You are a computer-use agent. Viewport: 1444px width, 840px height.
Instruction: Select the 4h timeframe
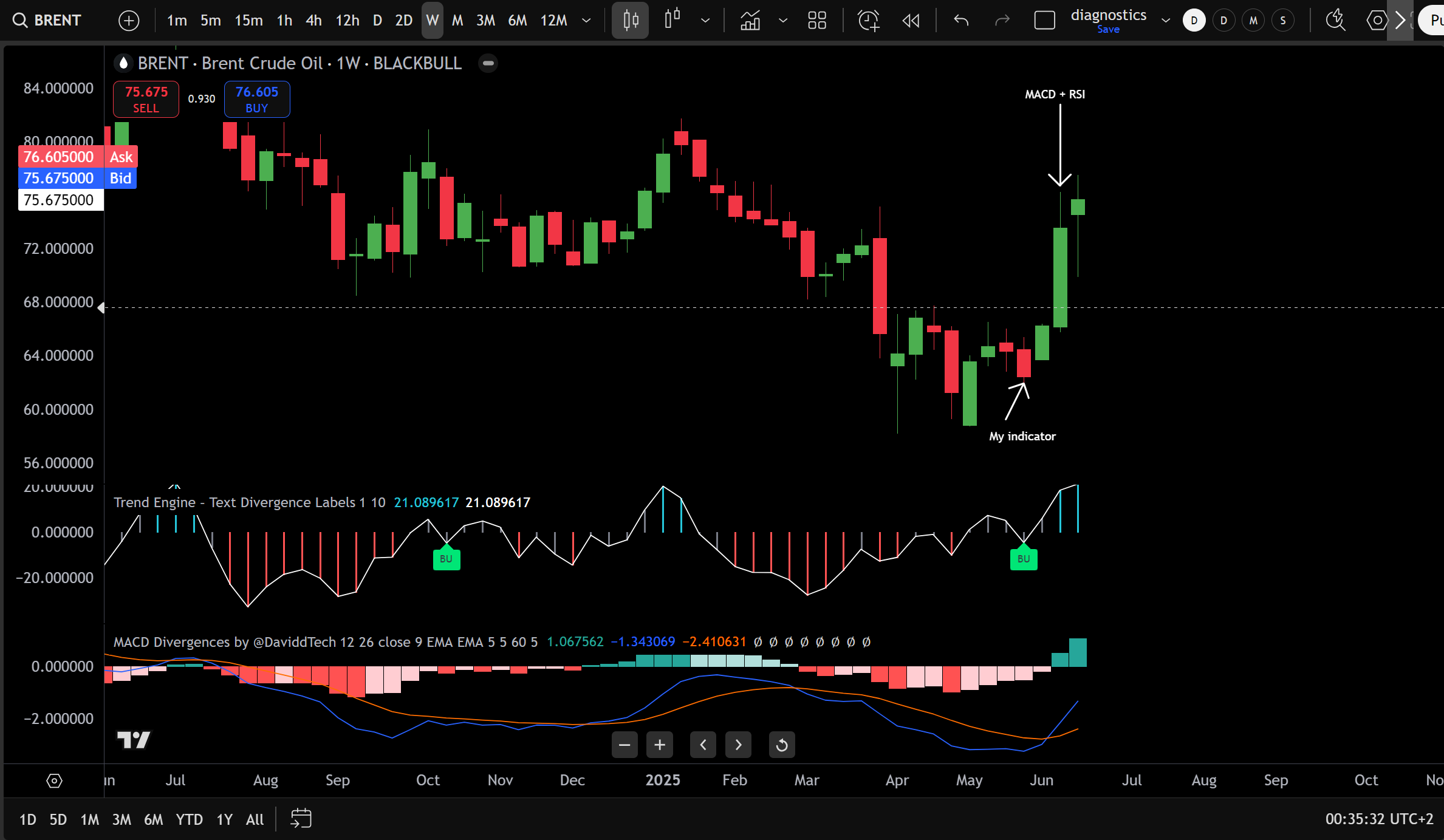tap(313, 21)
